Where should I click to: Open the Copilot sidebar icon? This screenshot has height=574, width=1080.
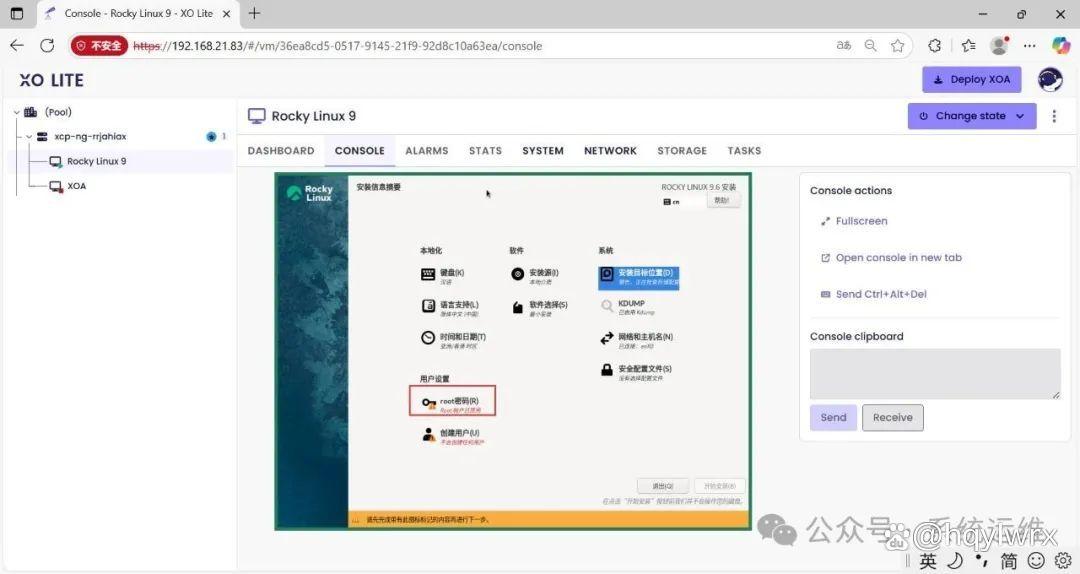(1061, 45)
